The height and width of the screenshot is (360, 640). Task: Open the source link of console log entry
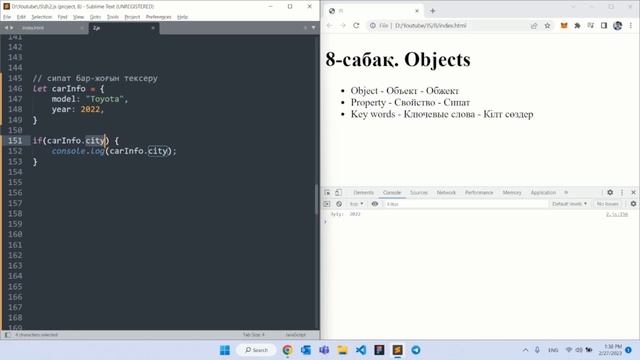point(617,214)
